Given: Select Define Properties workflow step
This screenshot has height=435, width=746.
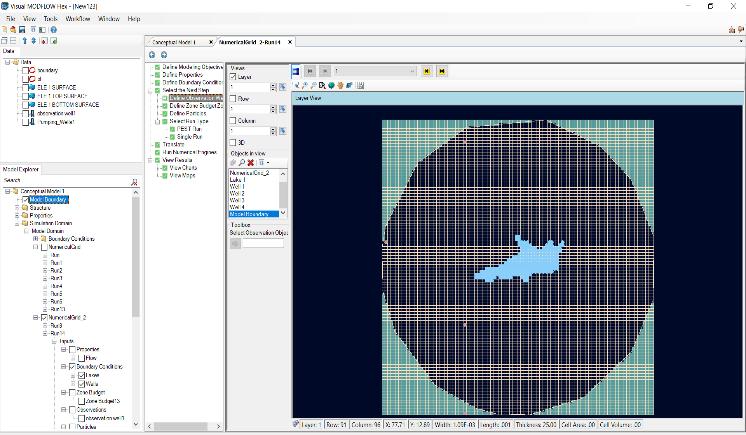Looking at the screenshot, I should click(x=183, y=75).
